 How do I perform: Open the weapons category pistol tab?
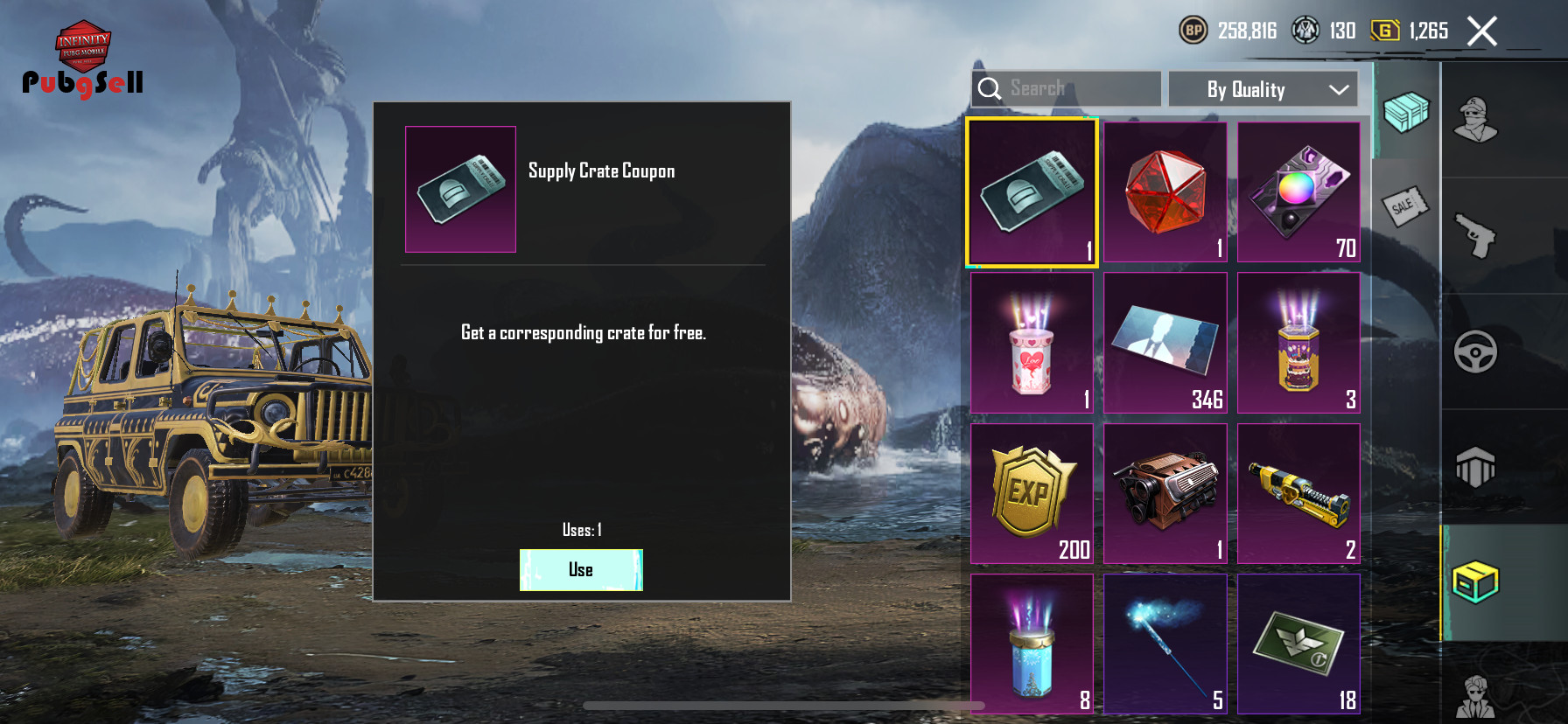(1476, 236)
